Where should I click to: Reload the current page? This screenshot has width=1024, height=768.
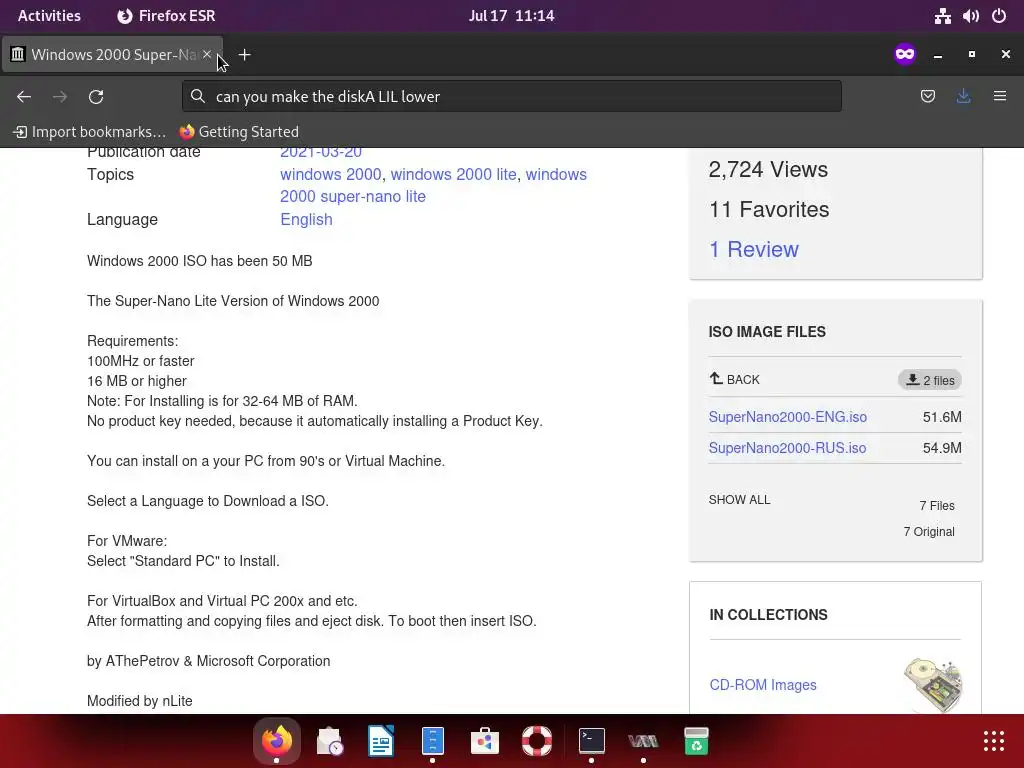96,97
